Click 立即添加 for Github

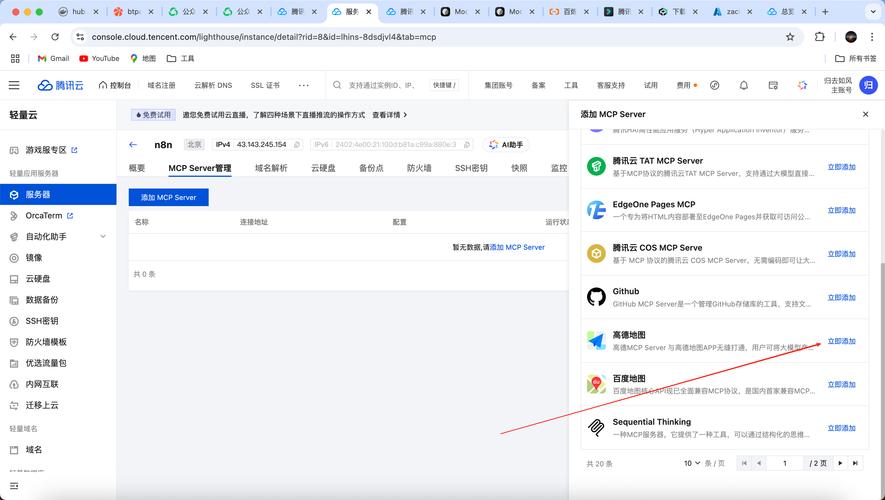[842, 297]
